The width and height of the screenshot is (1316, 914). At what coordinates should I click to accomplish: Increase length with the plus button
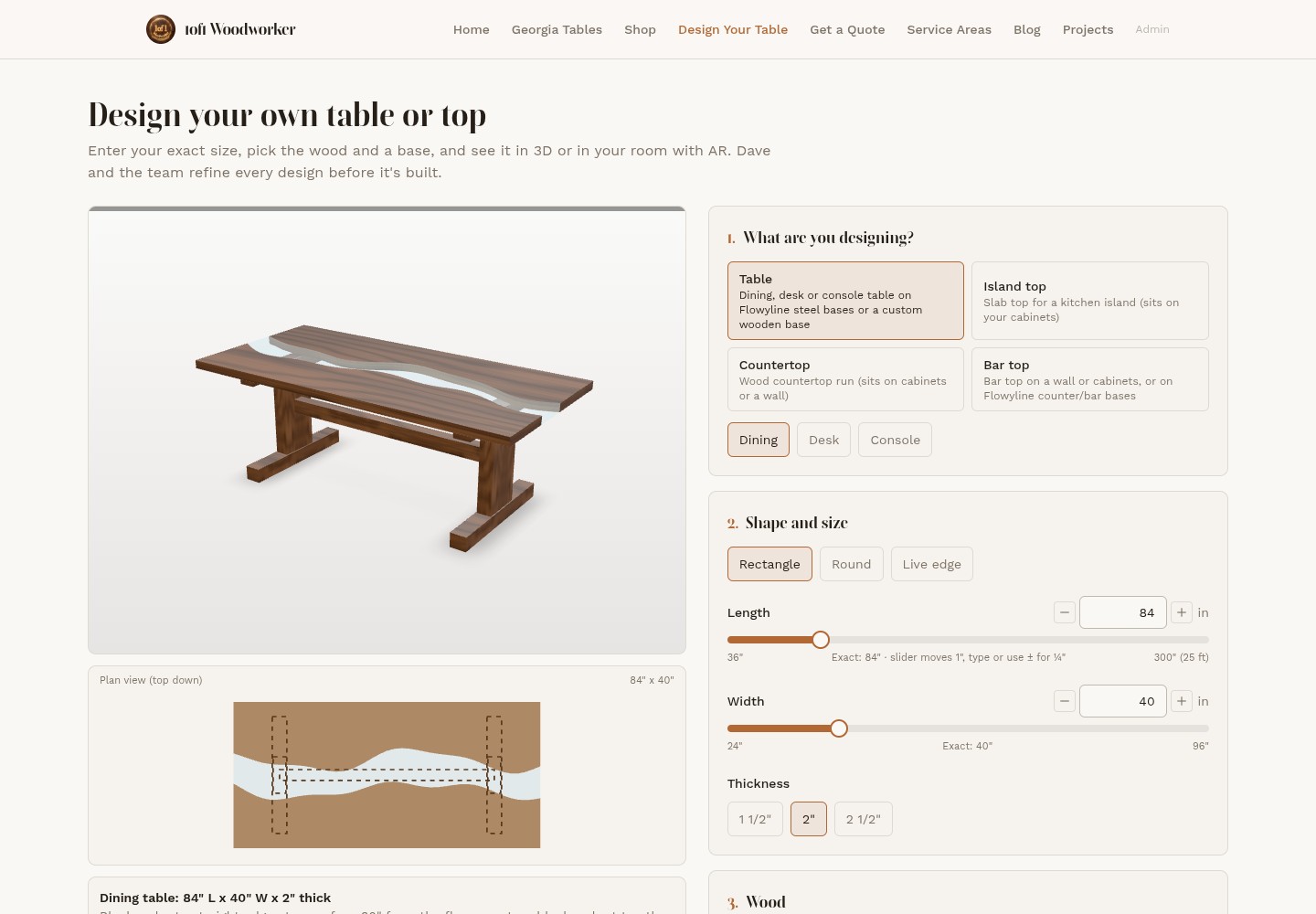(x=1182, y=612)
